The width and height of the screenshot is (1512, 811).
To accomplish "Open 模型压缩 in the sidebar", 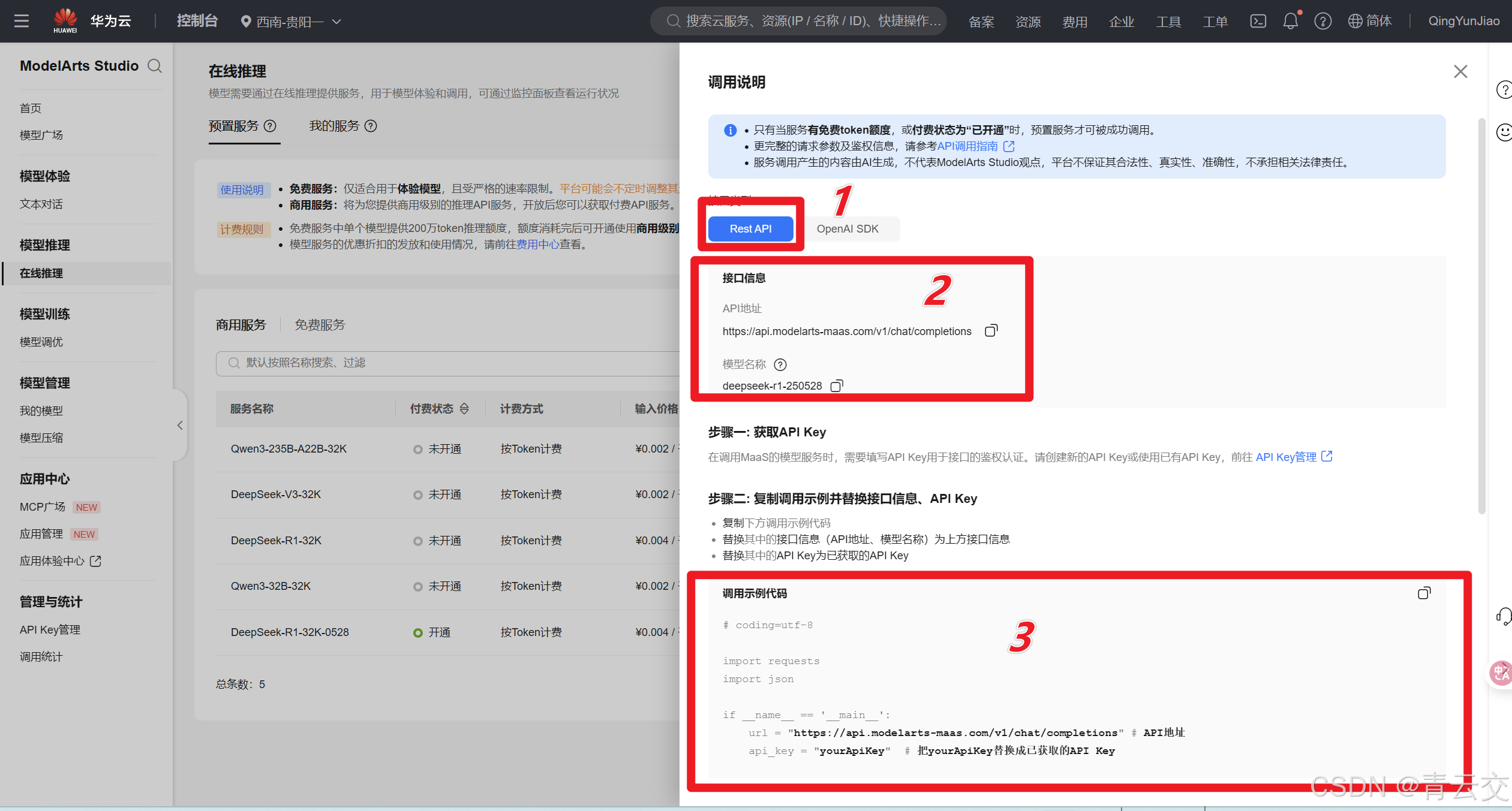I will pos(41,438).
